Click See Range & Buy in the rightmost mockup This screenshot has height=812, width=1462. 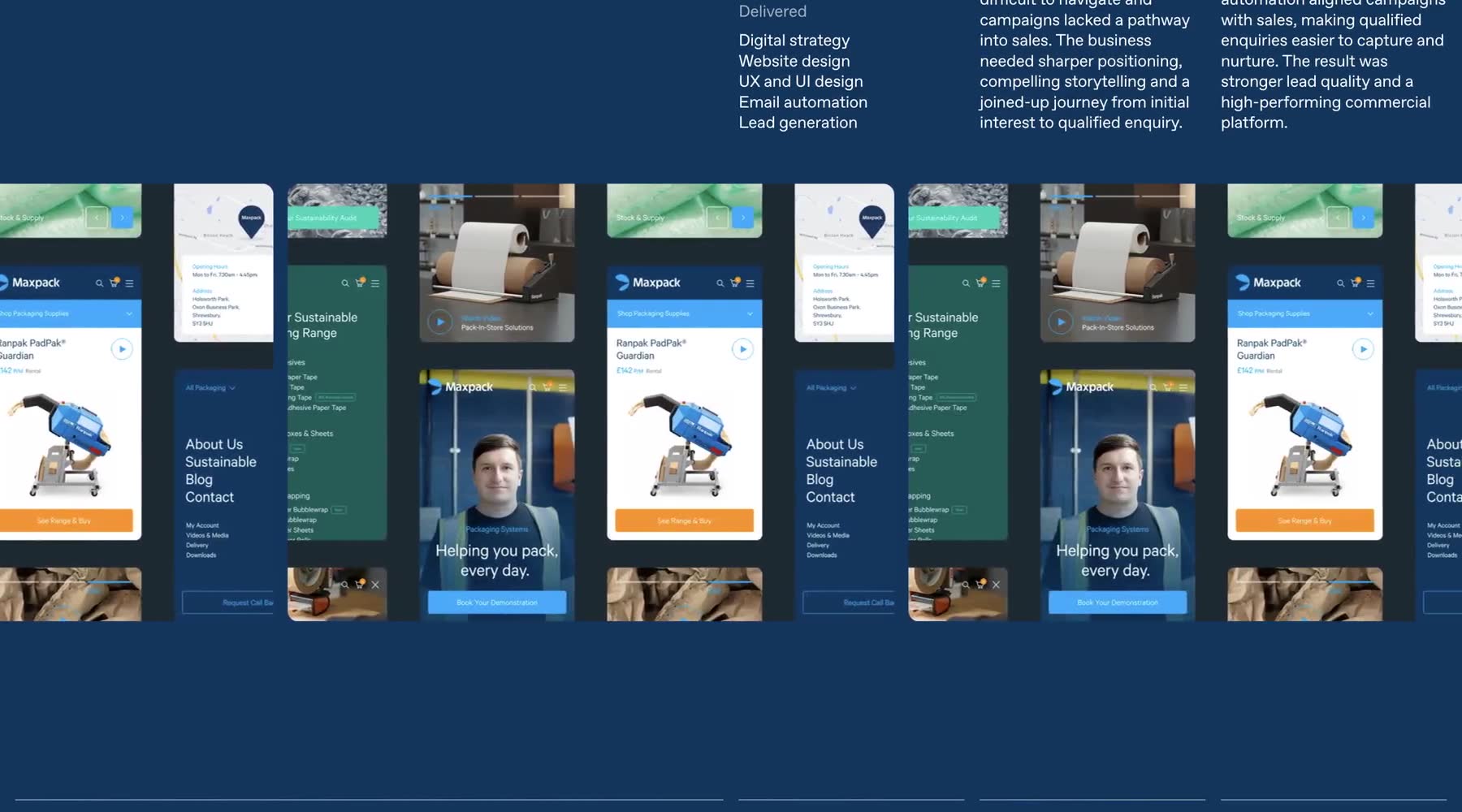tap(1305, 520)
